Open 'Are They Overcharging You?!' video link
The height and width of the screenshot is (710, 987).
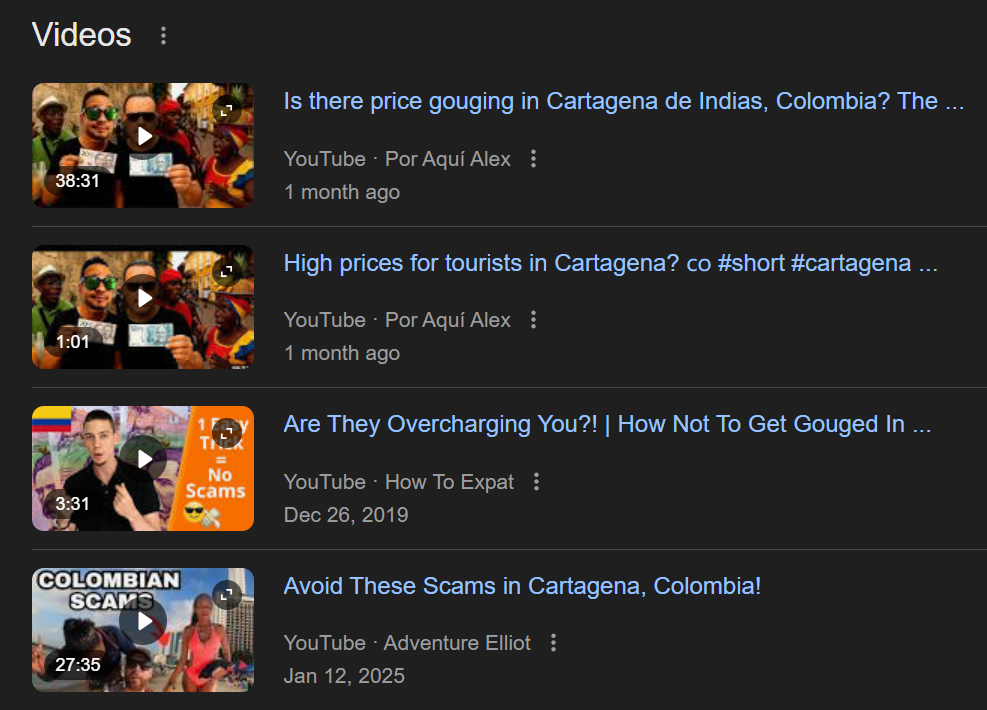click(607, 424)
